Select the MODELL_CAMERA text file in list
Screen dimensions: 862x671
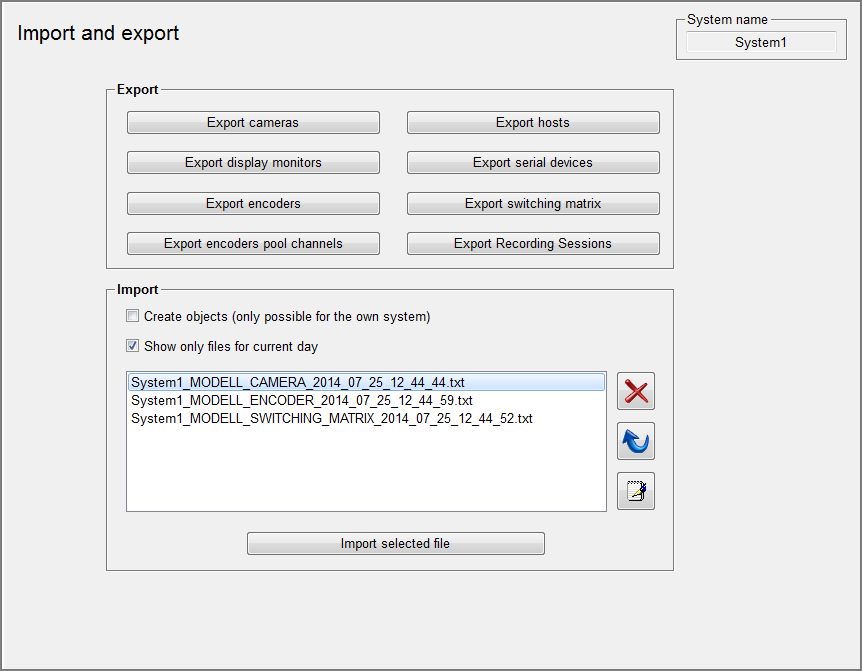click(x=298, y=382)
